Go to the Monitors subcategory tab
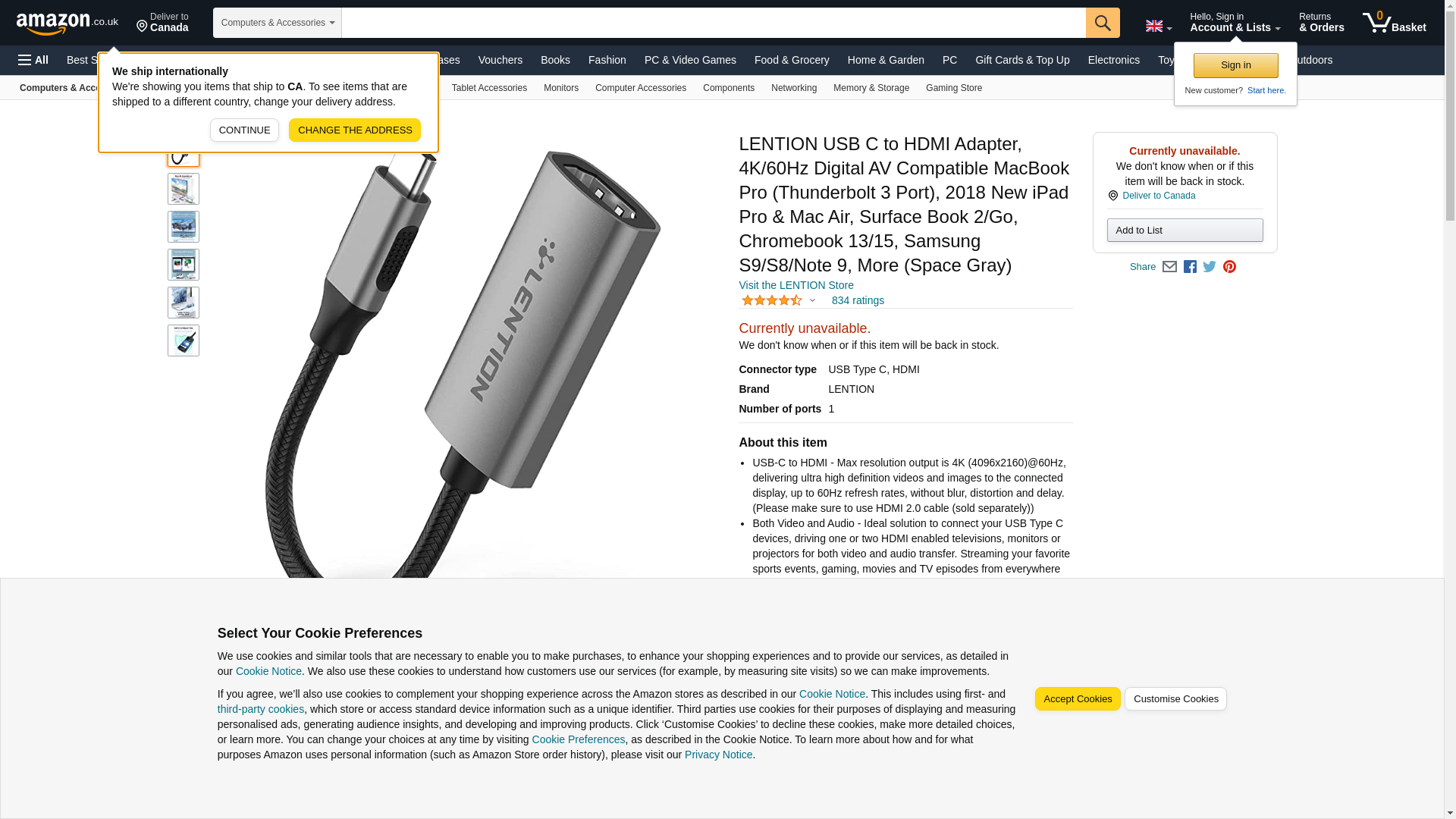The height and width of the screenshot is (819, 1456). click(561, 88)
